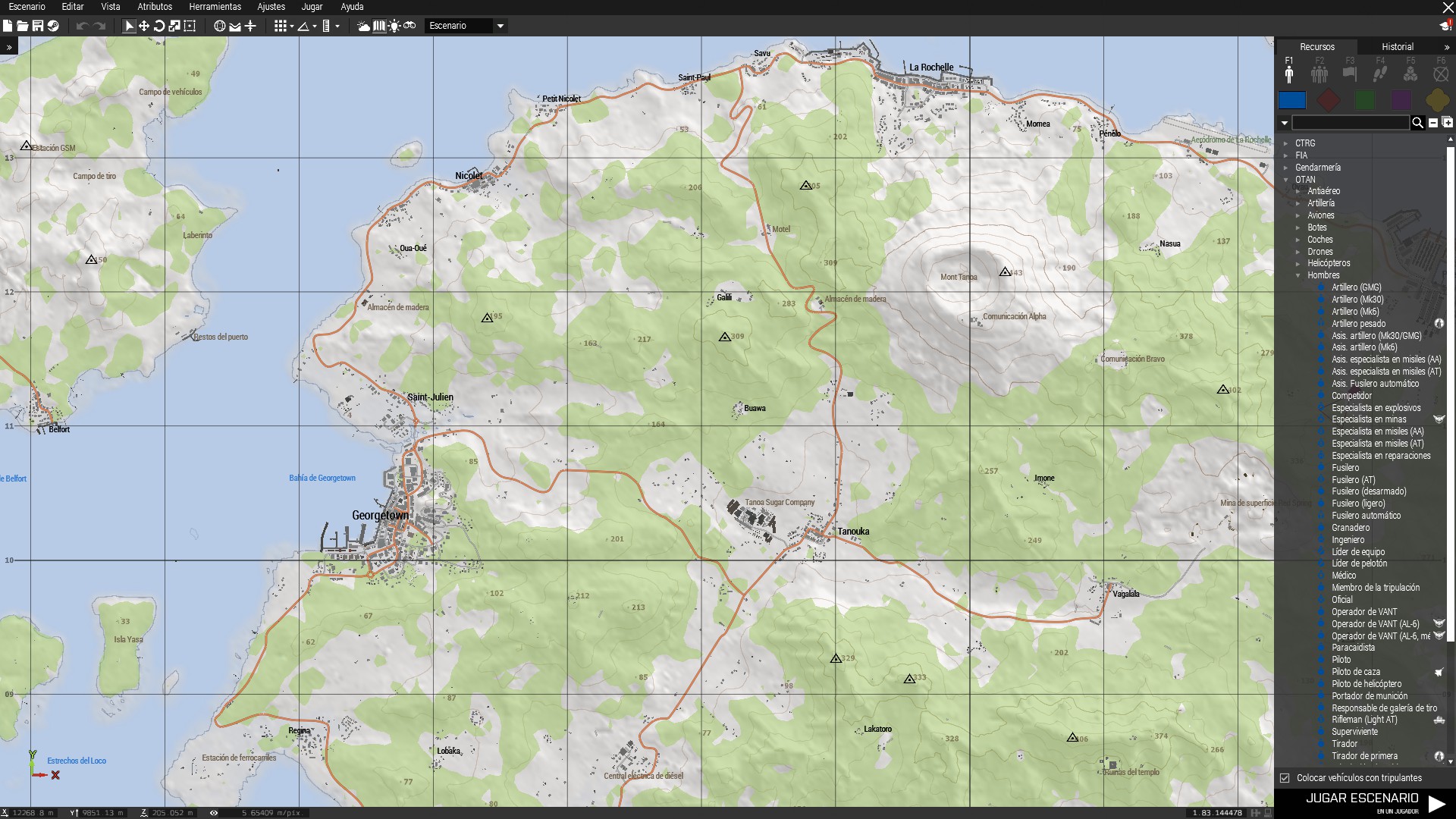The width and height of the screenshot is (1456, 819).
Task: Open the Herramientas menu
Action: coord(215,7)
